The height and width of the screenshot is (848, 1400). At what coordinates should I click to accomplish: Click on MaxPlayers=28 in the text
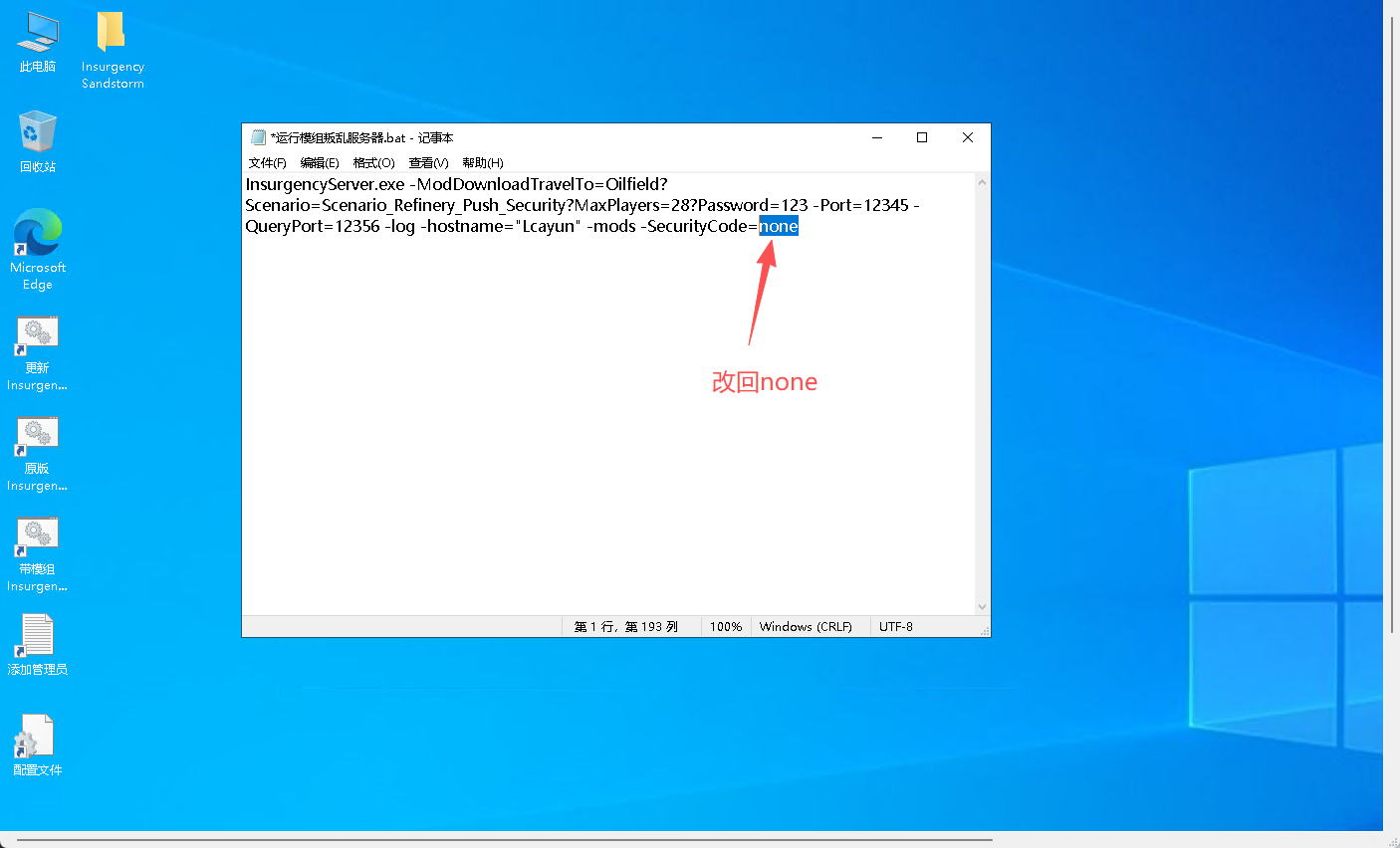631,205
